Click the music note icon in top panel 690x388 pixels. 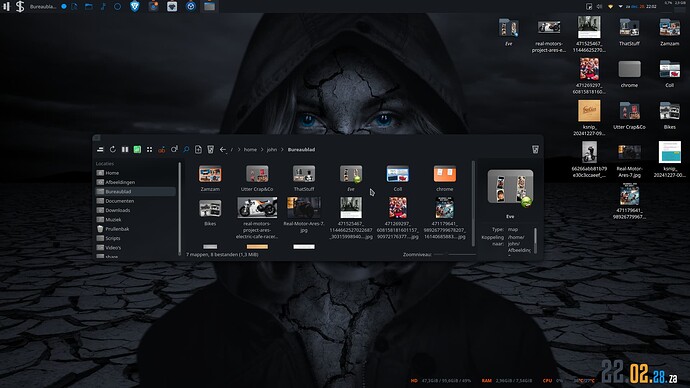pos(103,7)
